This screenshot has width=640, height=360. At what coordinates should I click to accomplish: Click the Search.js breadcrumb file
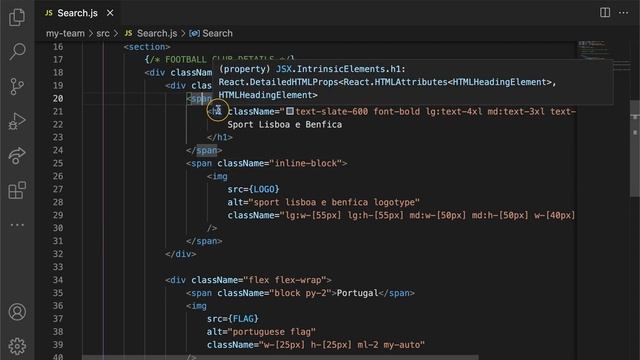(151, 33)
